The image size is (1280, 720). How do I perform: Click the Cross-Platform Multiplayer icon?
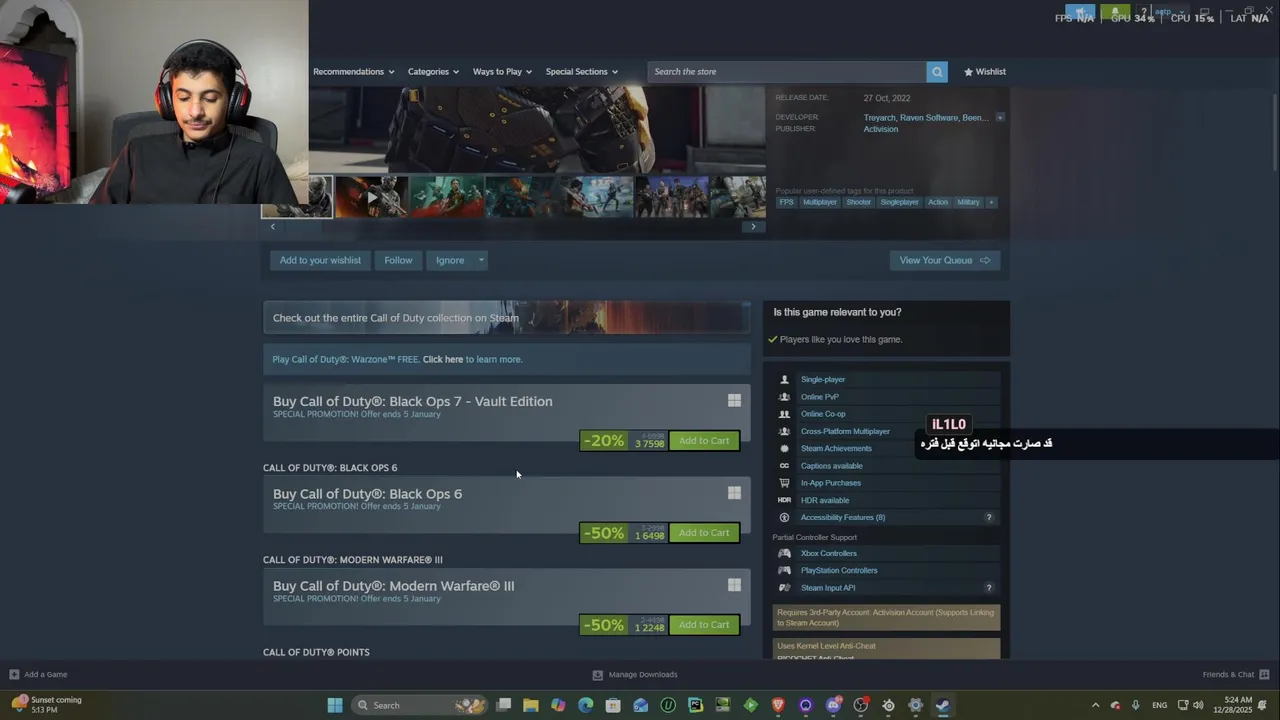(x=784, y=431)
